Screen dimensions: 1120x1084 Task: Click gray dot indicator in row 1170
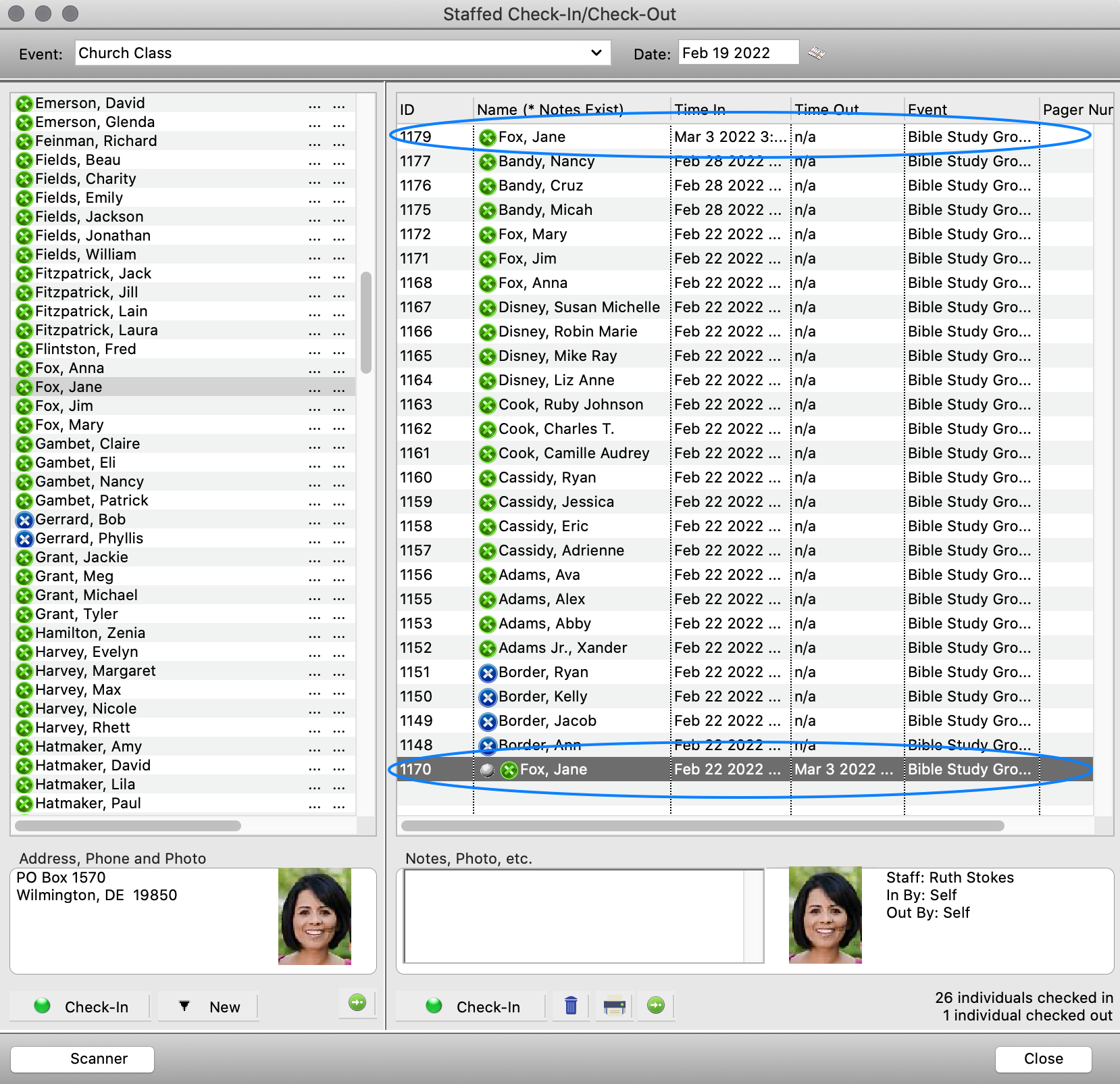pos(486,770)
